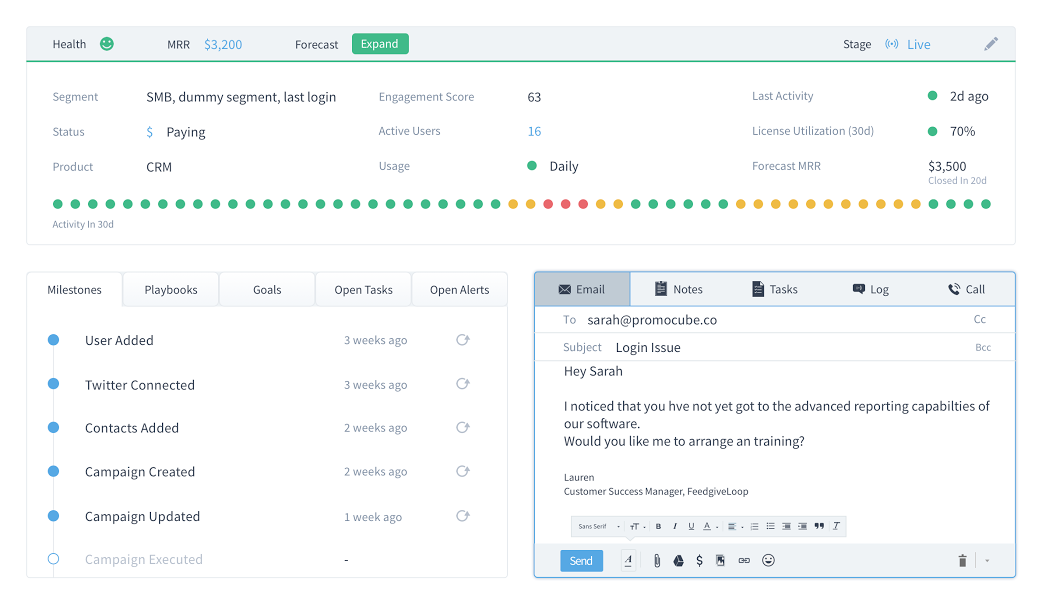1042x606 pixels.
Task: Click the first red activity dot
Action: [548, 204]
